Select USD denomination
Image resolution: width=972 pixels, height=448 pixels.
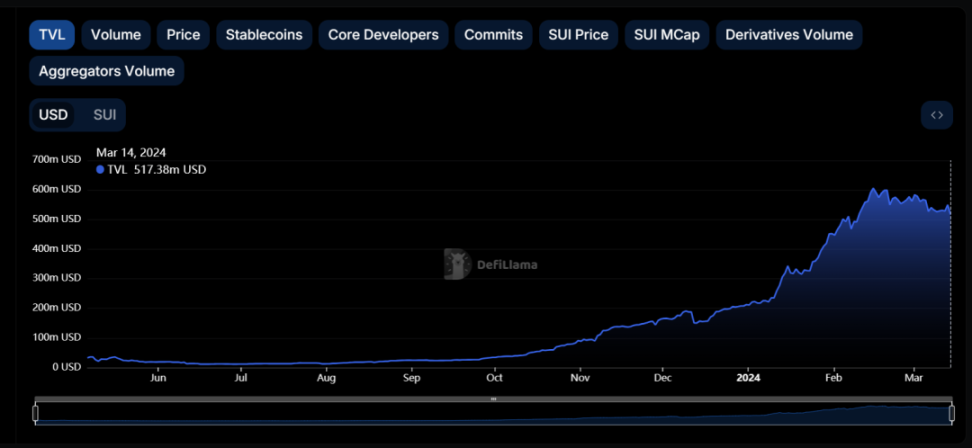(x=53, y=115)
